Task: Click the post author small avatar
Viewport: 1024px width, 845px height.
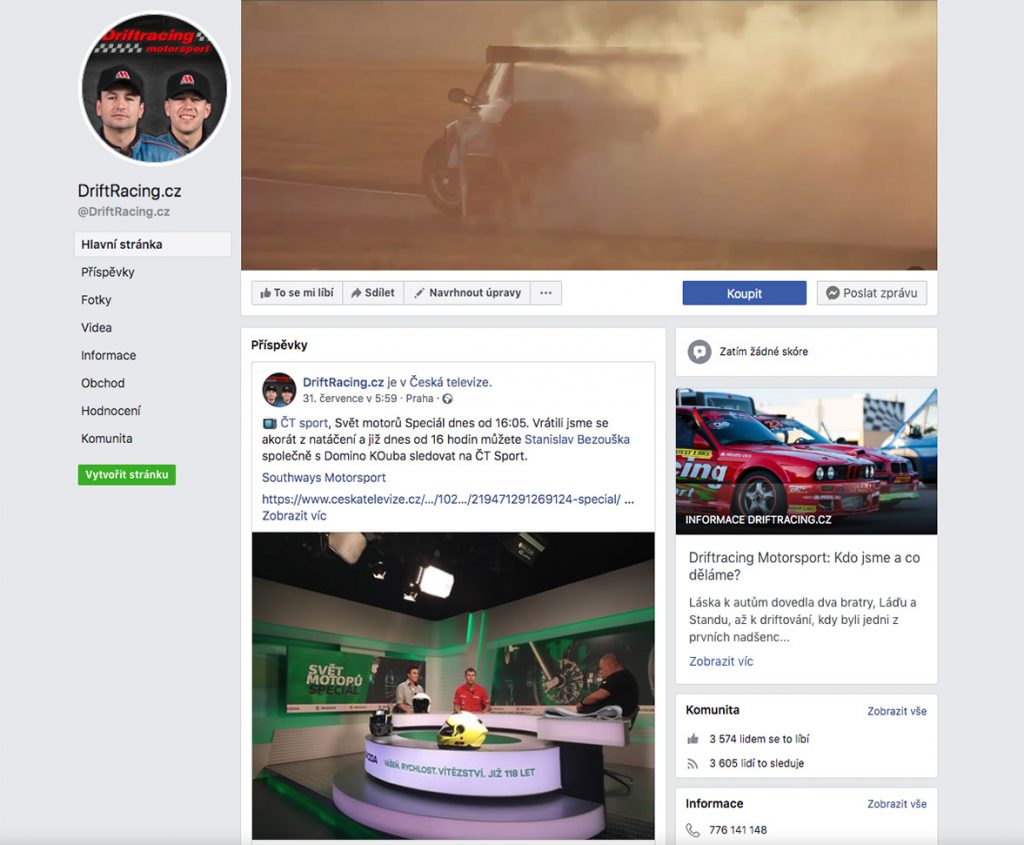Action: pos(279,390)
